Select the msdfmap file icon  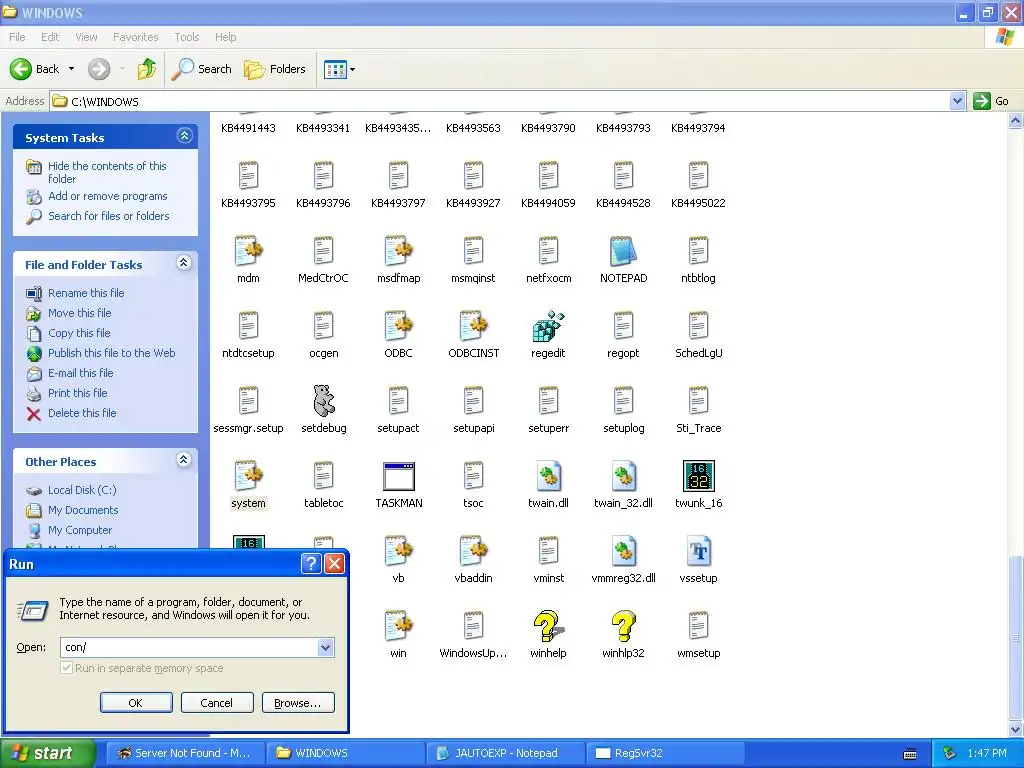point(398,251)
